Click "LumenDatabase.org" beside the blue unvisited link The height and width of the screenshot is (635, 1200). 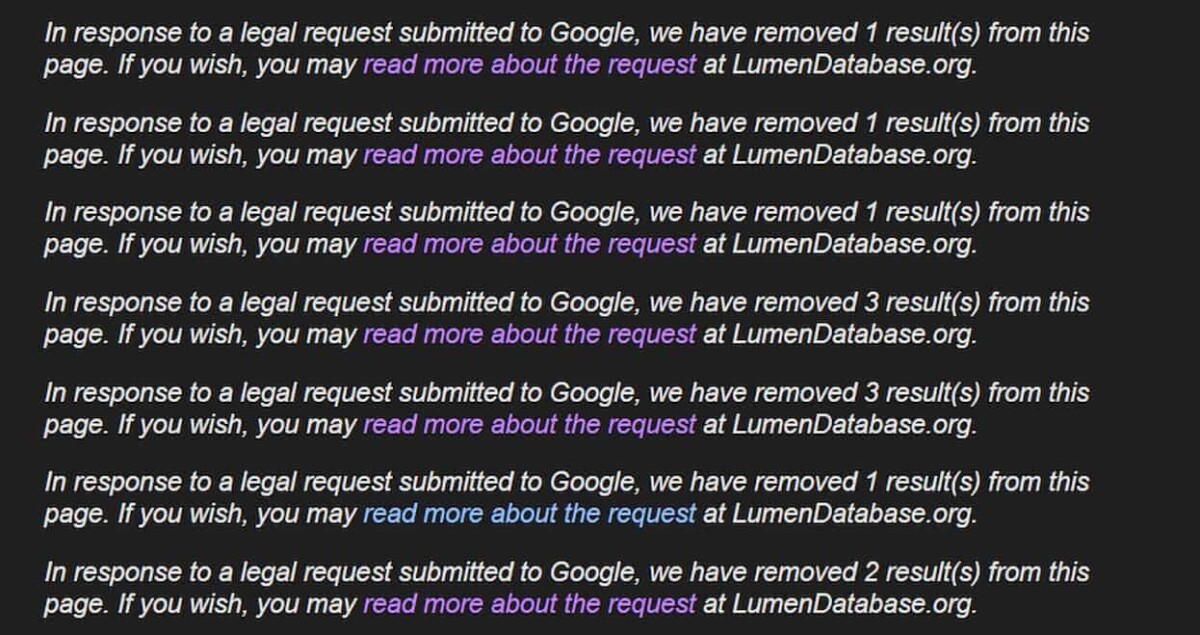853,514
